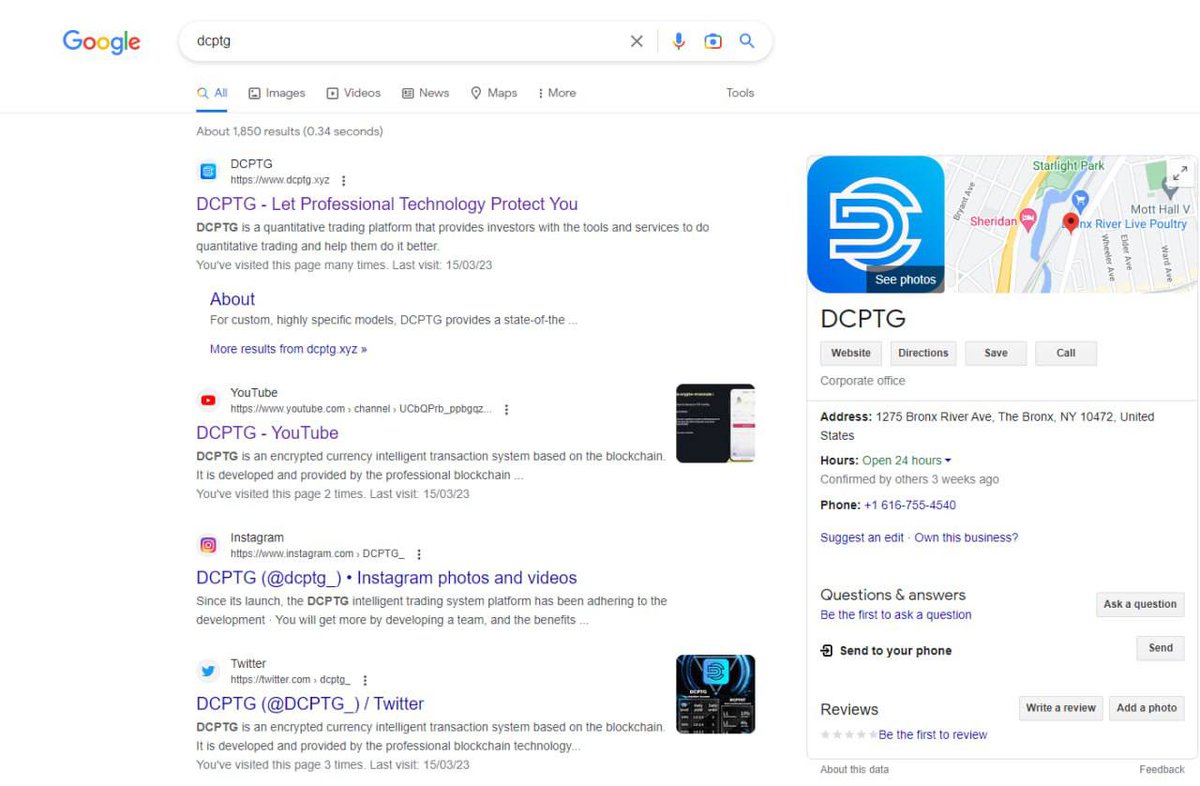1200x786 pixels.
Task: Switch to the Maps tab
Action: 494,93
